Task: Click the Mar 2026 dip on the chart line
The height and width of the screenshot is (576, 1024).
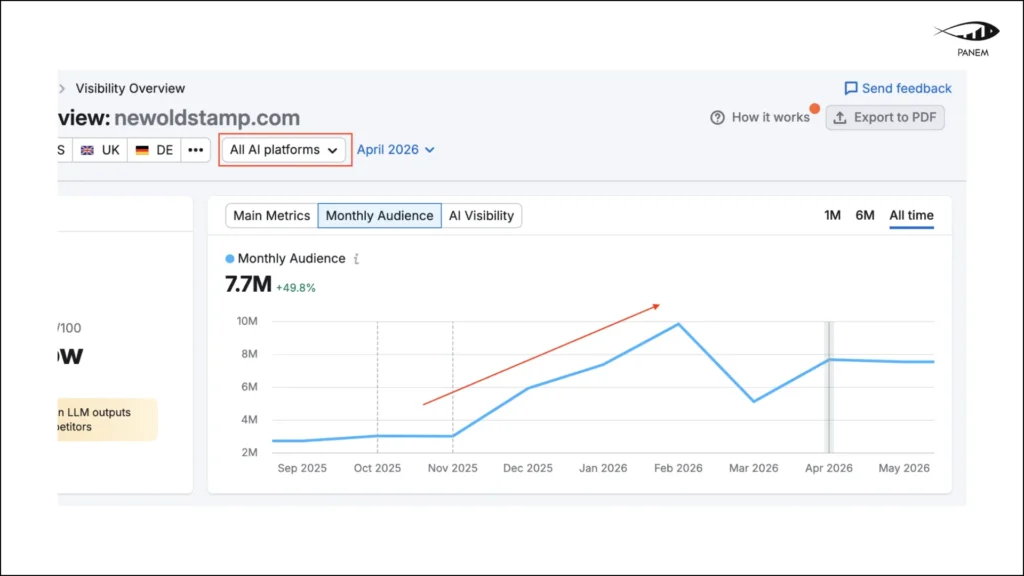Action: click(x=754, y=401)
